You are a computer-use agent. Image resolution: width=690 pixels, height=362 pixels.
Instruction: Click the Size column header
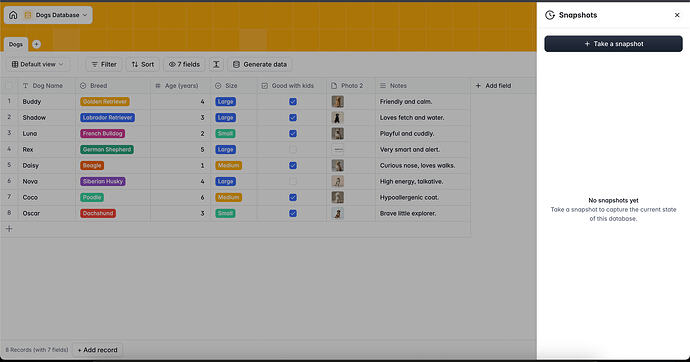coord(234,86)
